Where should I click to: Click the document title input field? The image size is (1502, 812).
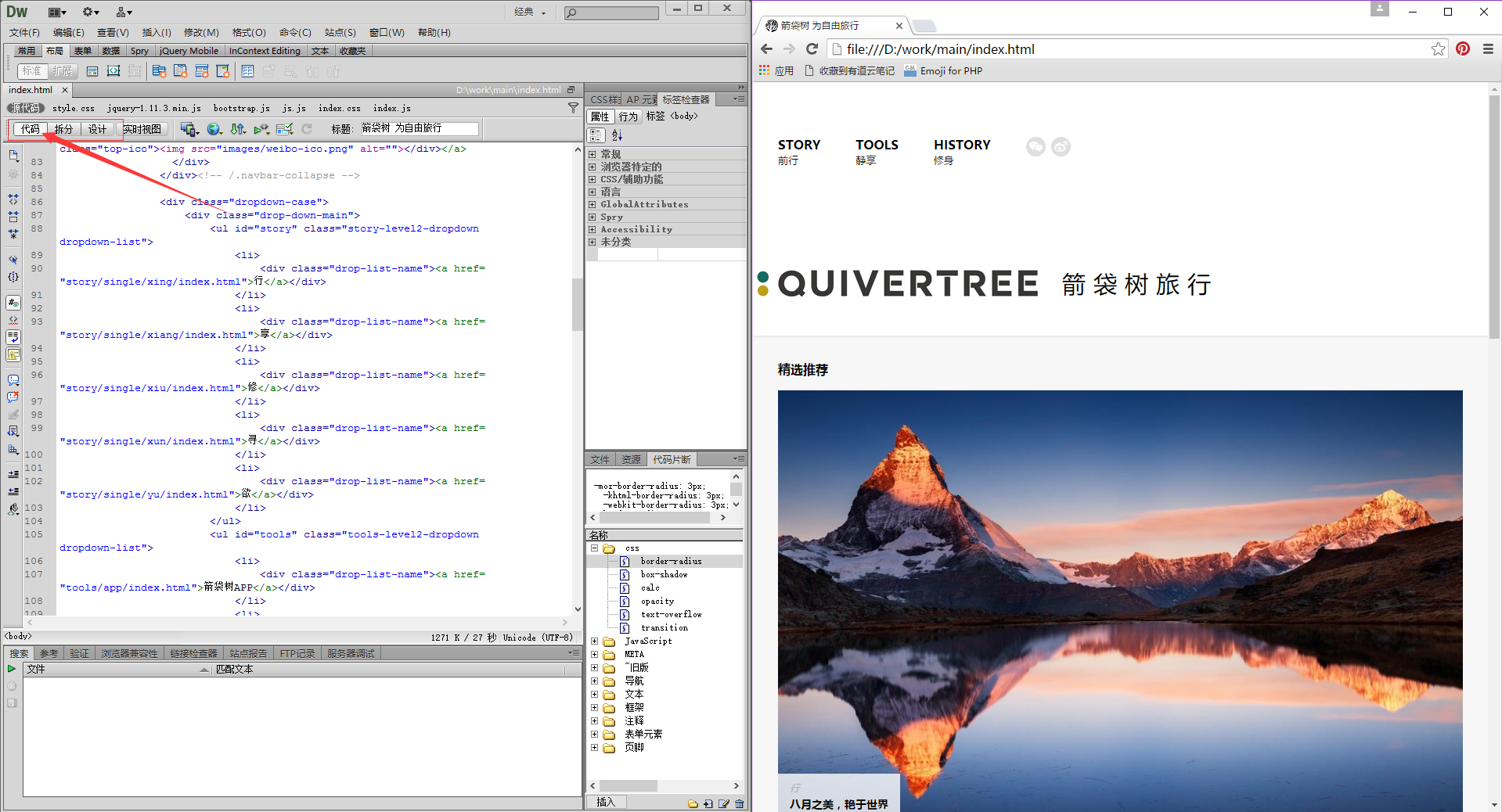419,128
